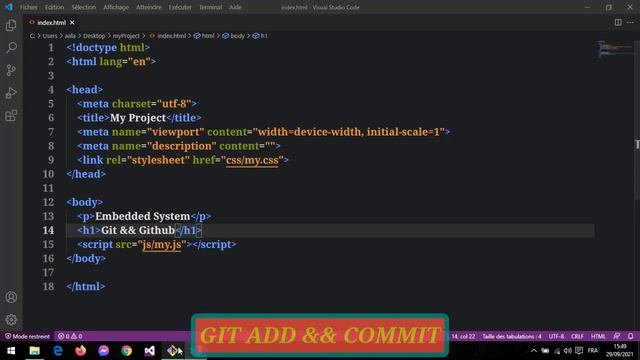This screenshot has height=360, width=640.
Task: Open editor More Actions ellipsis
Action: pyautogui.click(x=630, y=22)
